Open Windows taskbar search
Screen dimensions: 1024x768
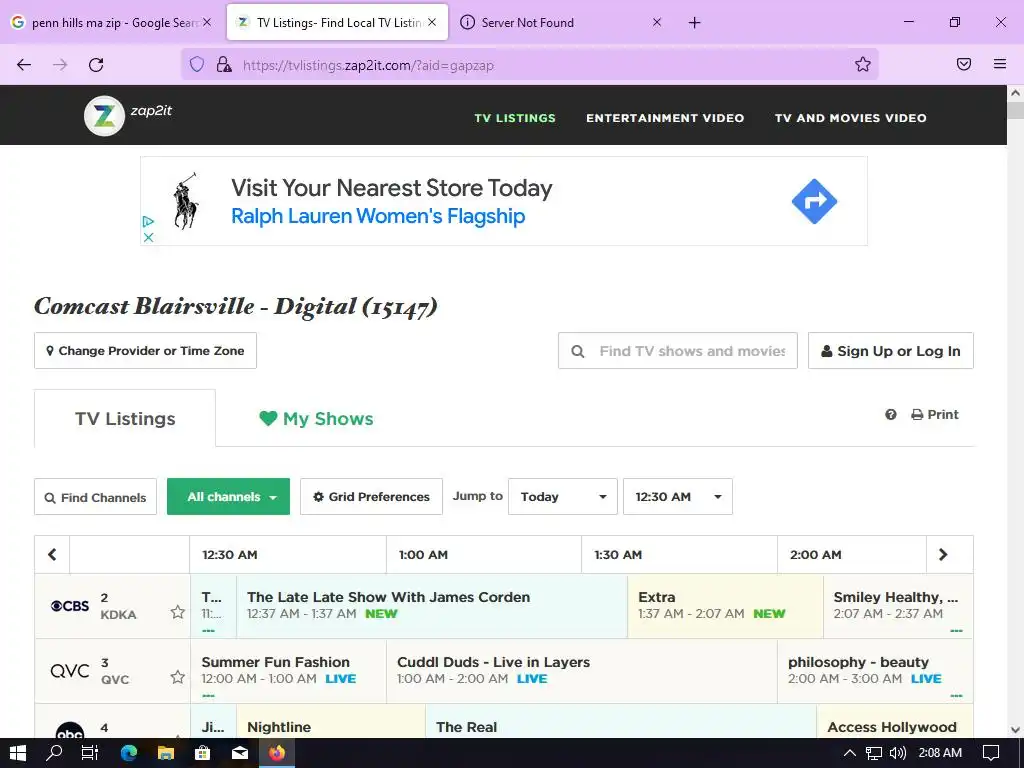pyautogui.click(x=54, y=753)
